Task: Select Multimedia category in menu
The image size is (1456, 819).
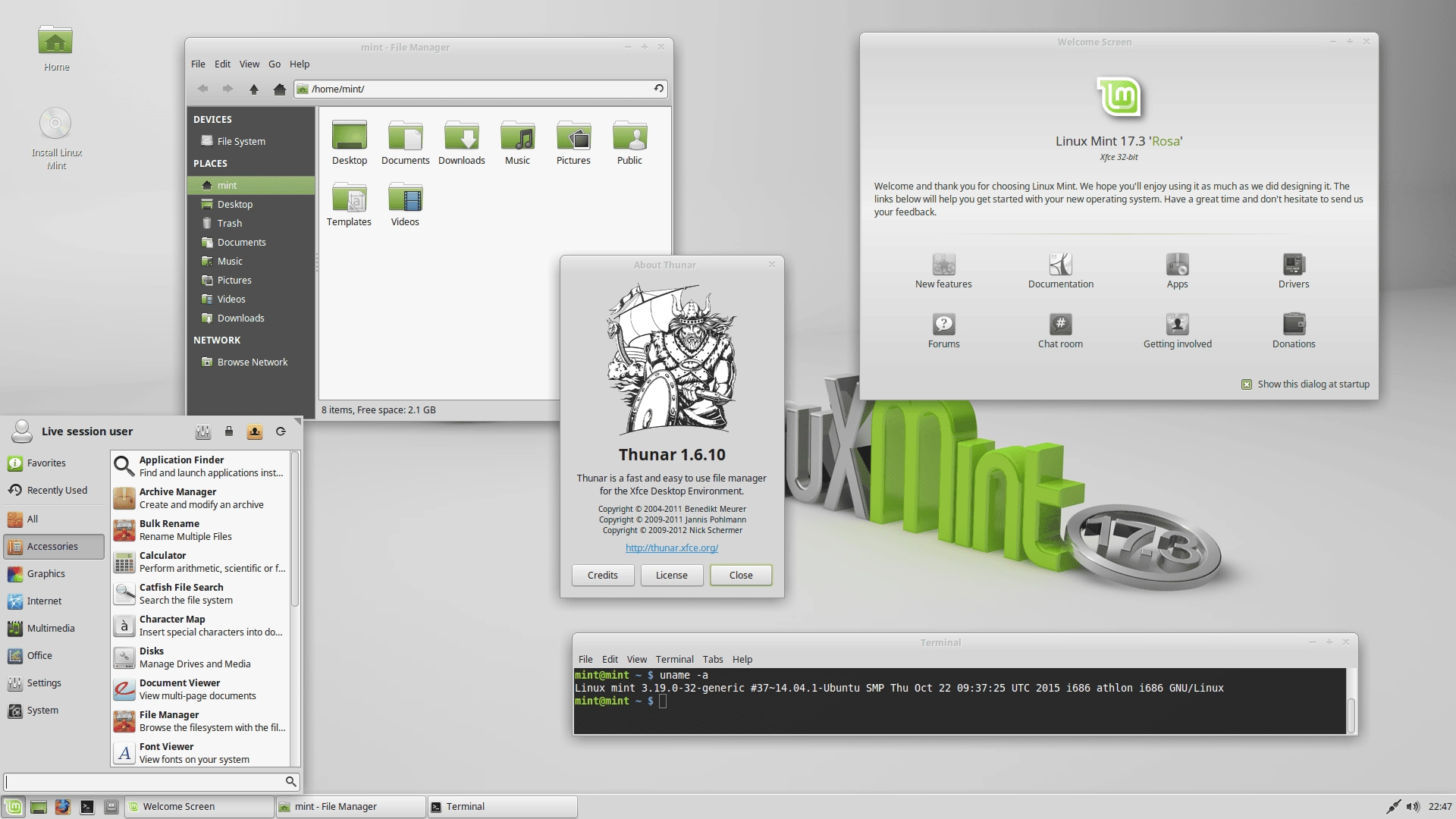Action: [54, 629]
